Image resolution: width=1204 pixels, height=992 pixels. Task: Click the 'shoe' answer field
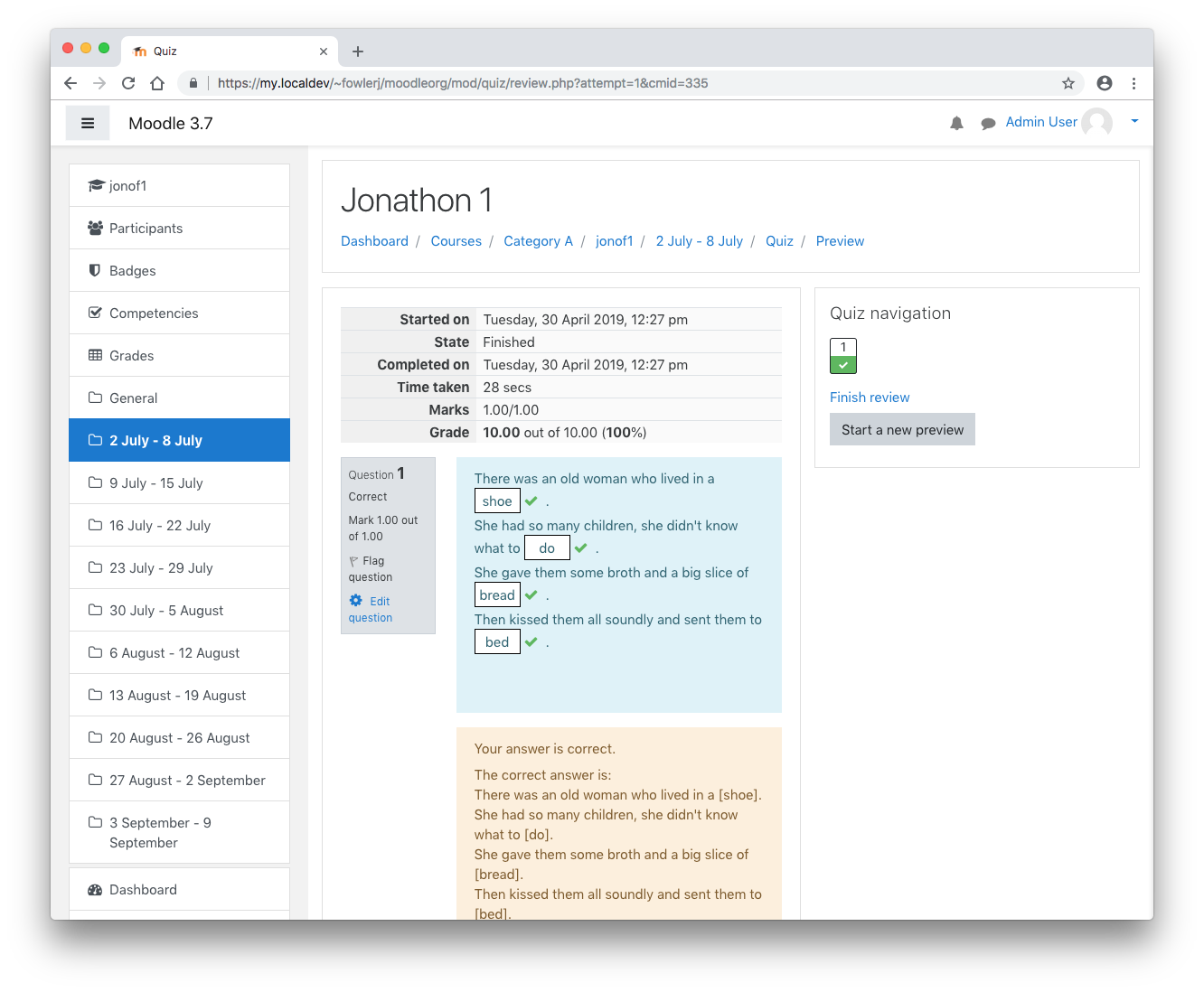tap(497, 501)
